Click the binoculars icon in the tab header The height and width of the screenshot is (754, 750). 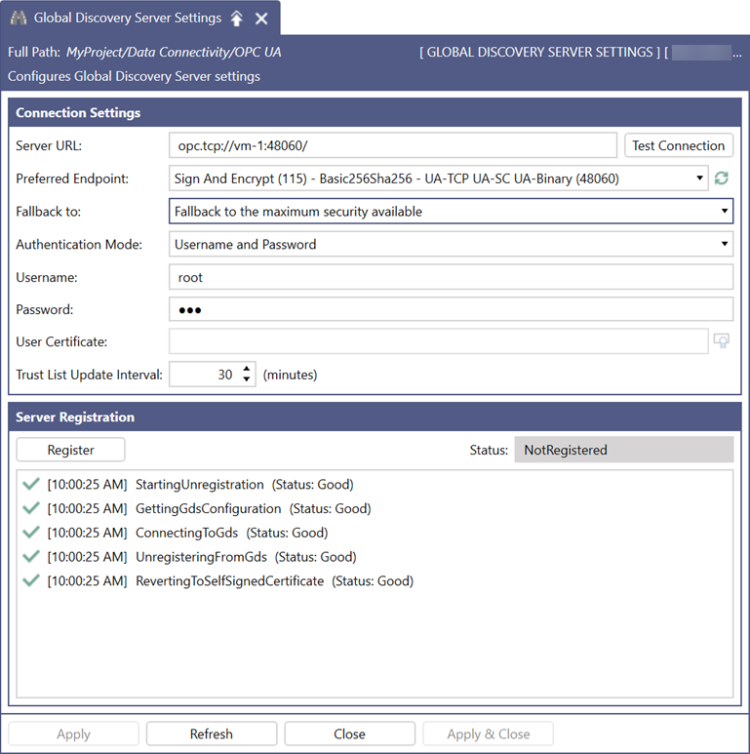[18, 18]
